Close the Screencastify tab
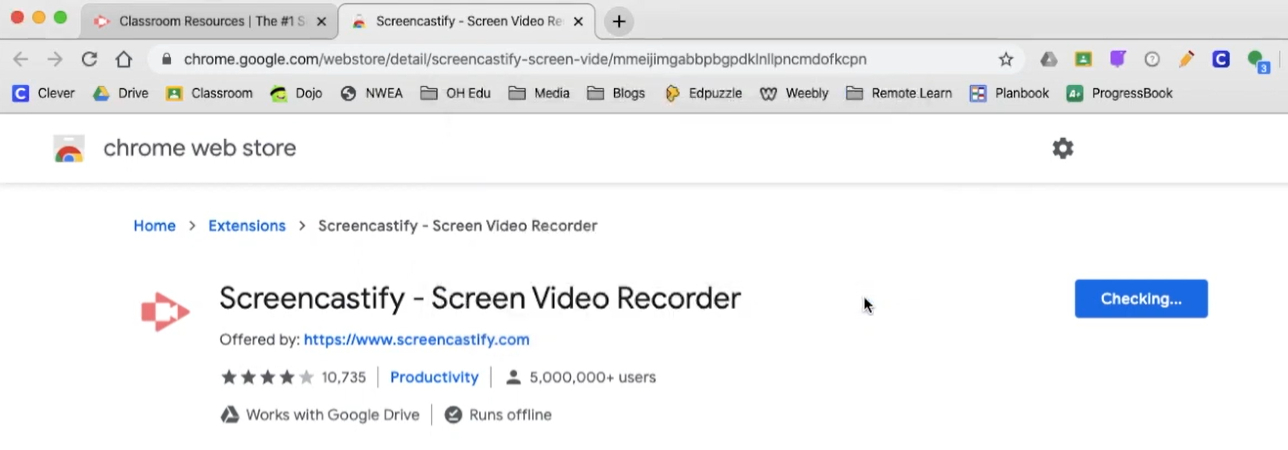 click(577, 21)
